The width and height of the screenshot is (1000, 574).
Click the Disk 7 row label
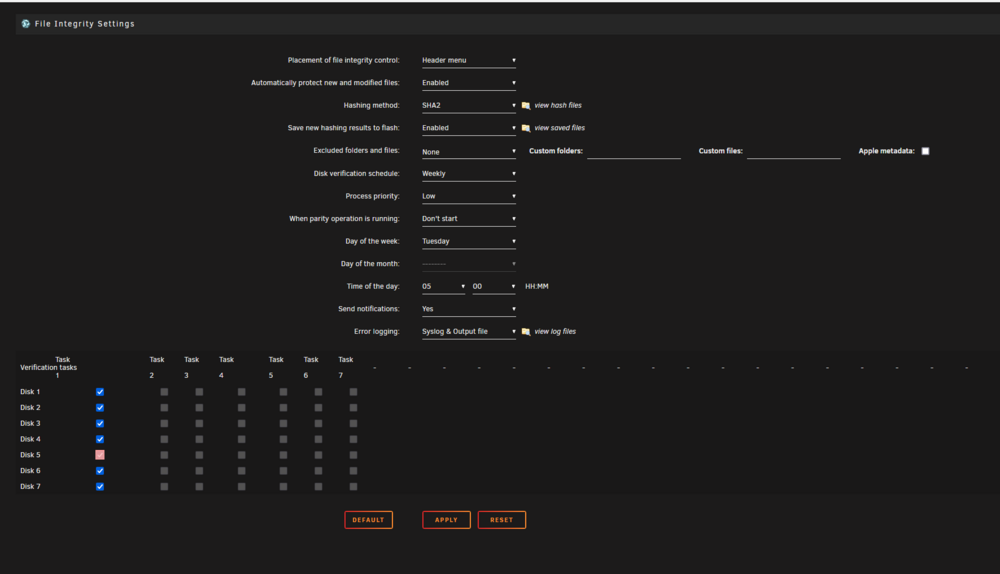coord(30,487)
